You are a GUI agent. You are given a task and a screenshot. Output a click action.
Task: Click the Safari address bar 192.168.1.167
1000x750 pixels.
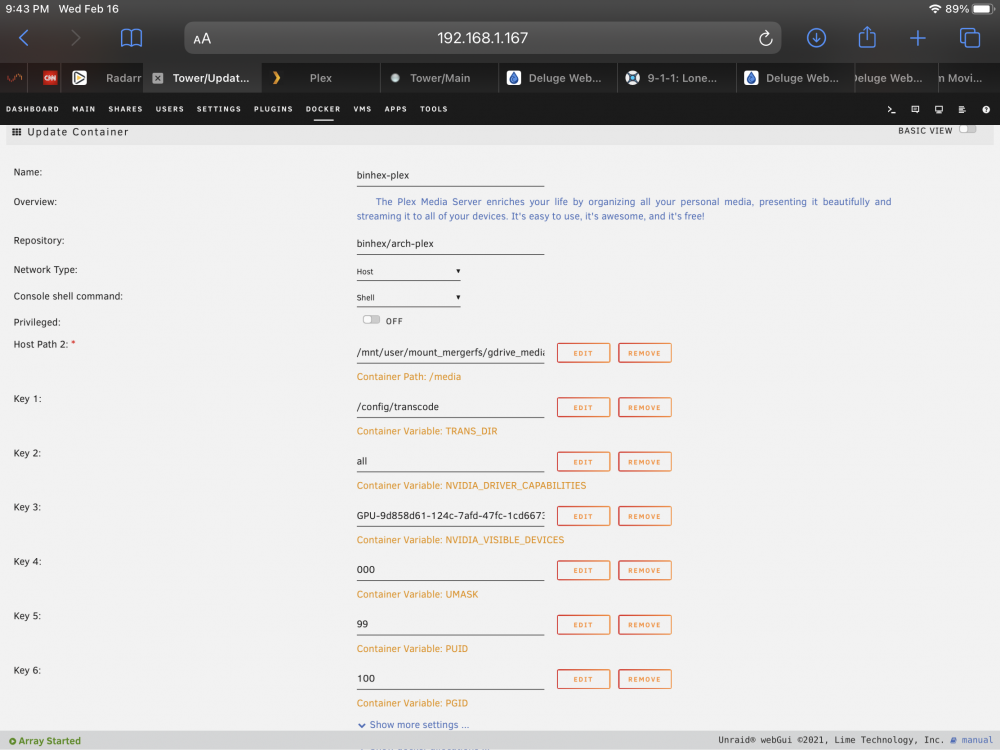(483, 38)
